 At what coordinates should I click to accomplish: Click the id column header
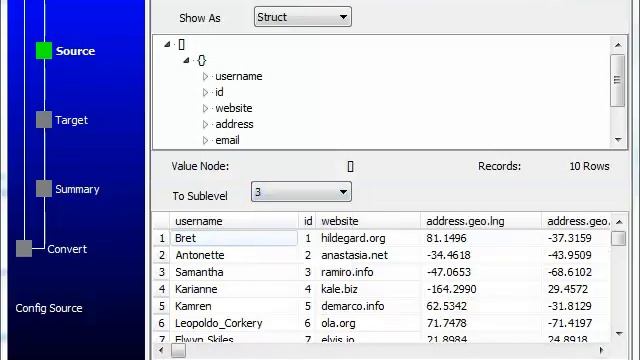coord(308,221)
